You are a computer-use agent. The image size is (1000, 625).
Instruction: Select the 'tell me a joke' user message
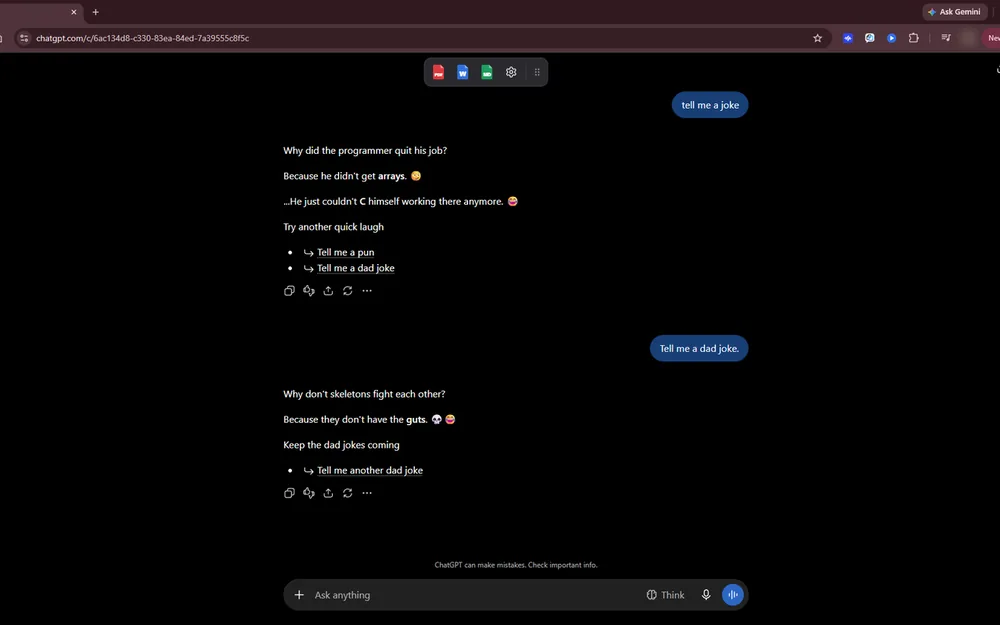click(710, 105)
